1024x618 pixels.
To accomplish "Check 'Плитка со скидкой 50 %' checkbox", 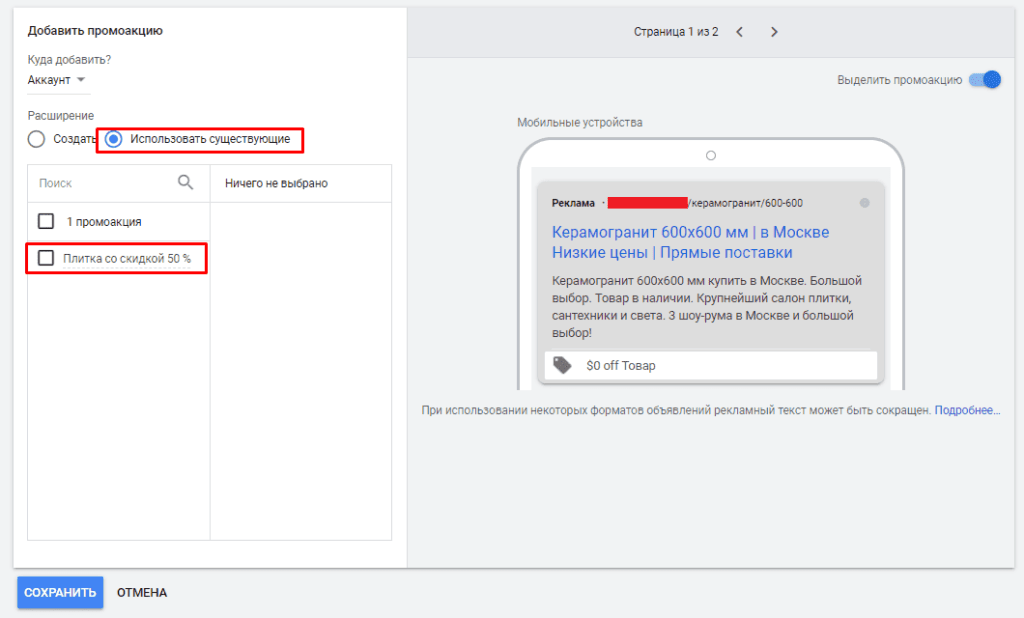I will click(x=46, y=258).
